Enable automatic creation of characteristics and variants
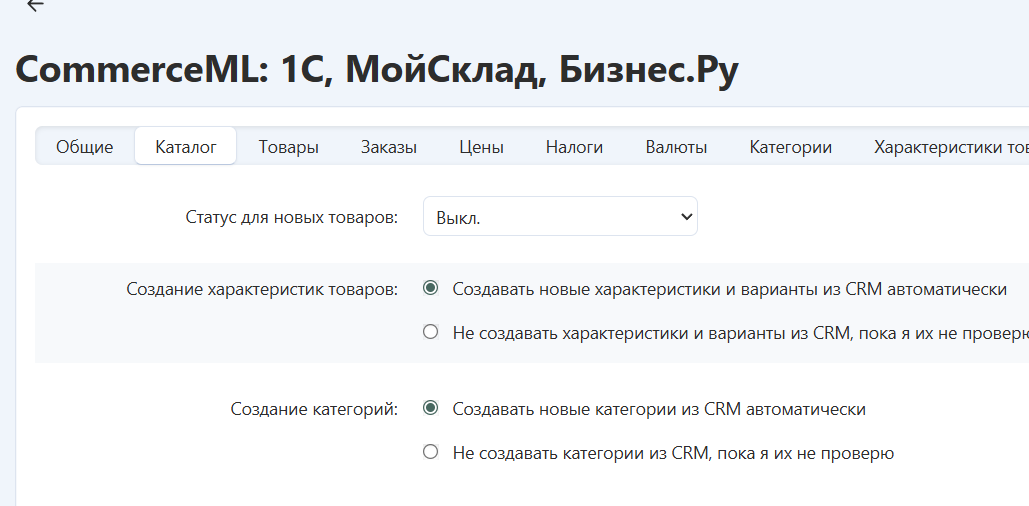Viewport: 1029px width, 506px height. 431,289
